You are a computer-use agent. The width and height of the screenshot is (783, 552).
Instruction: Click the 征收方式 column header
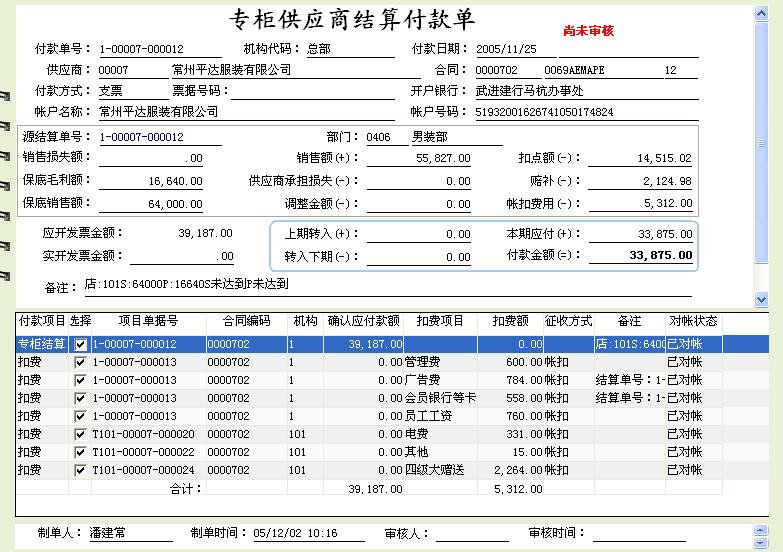[x=569, y=321]
